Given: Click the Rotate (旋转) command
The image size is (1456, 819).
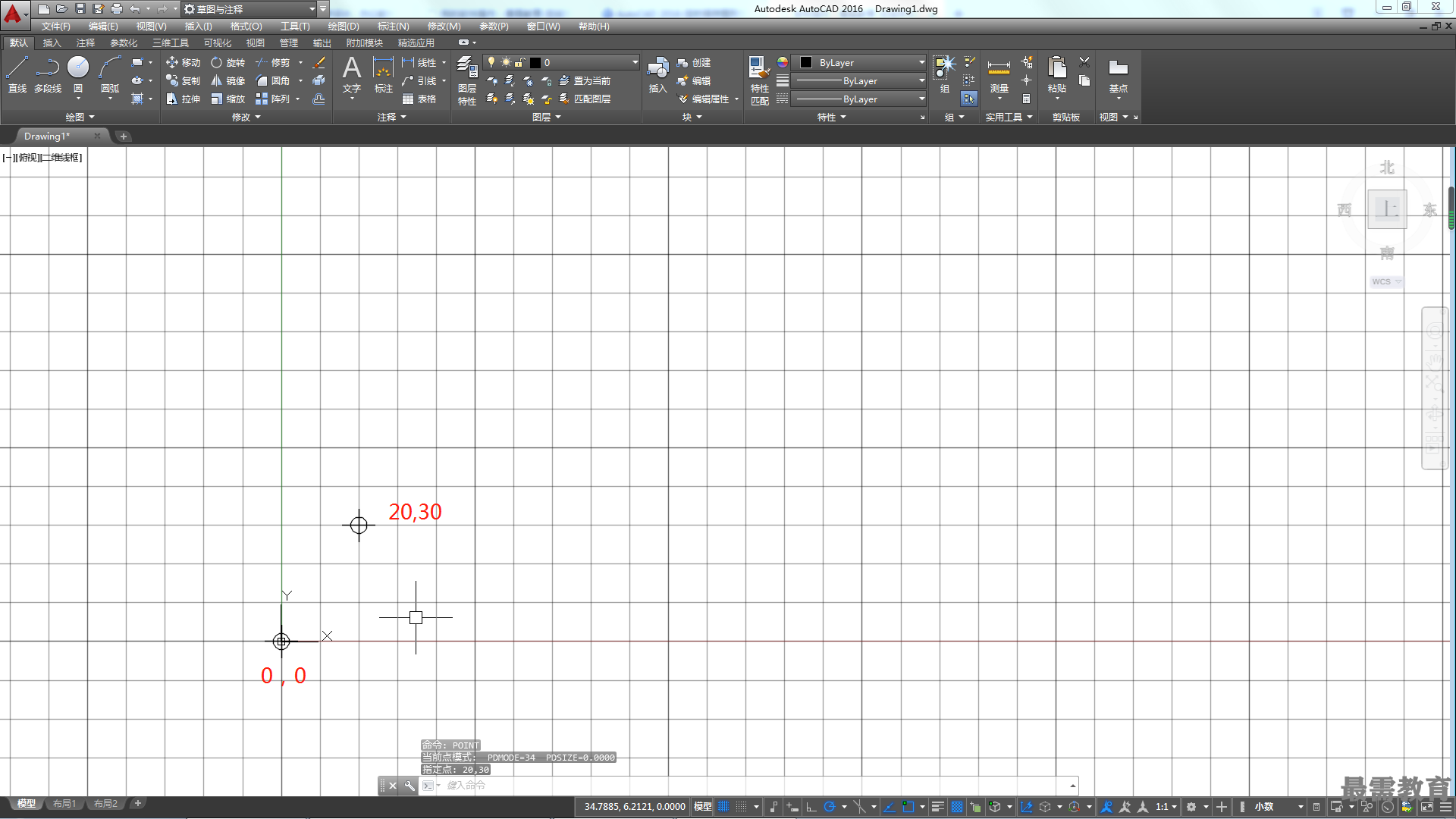Looking at the screenshot, I should click(228, 62).
